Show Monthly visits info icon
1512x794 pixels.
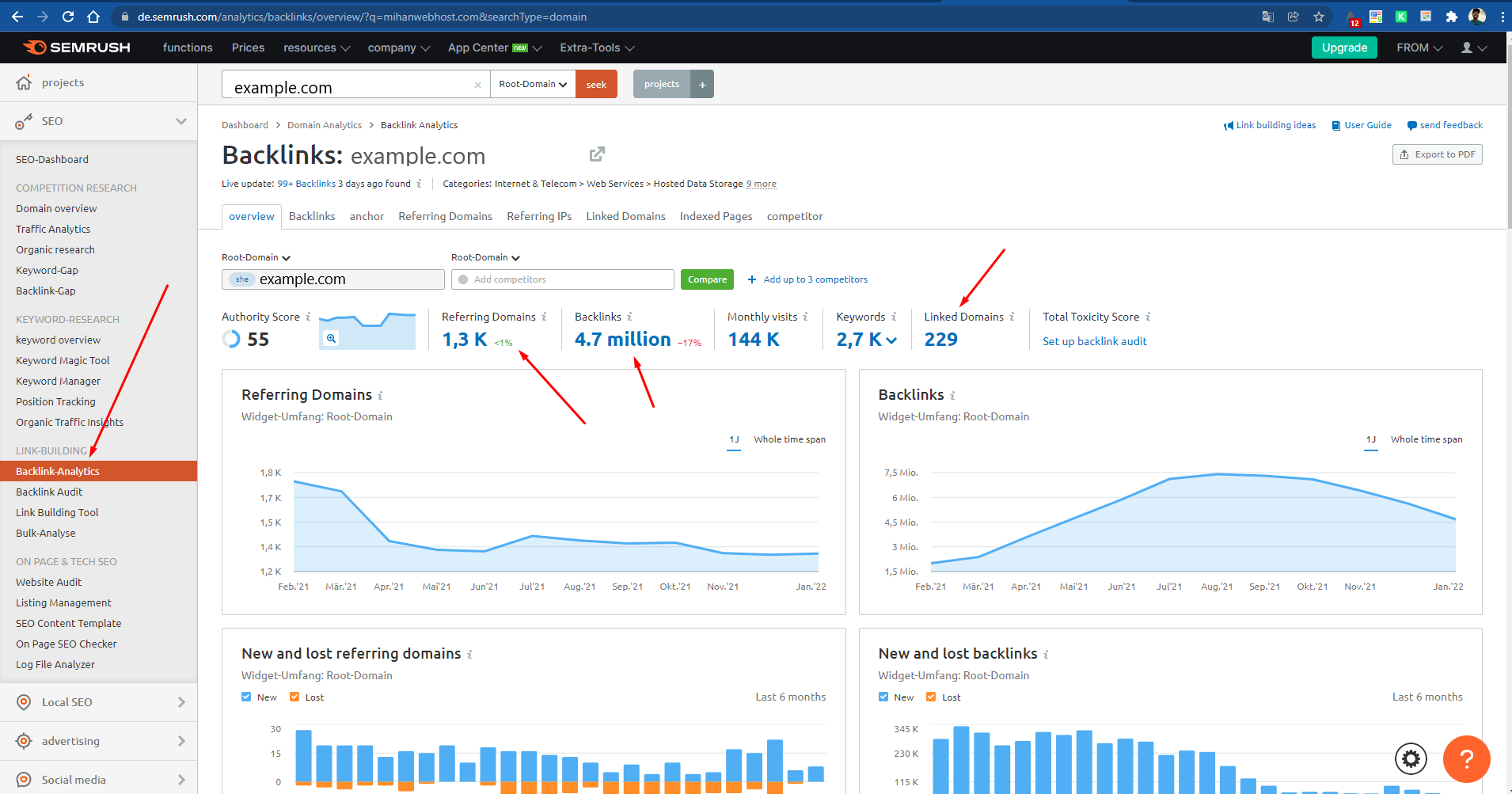tap(805, 317)
